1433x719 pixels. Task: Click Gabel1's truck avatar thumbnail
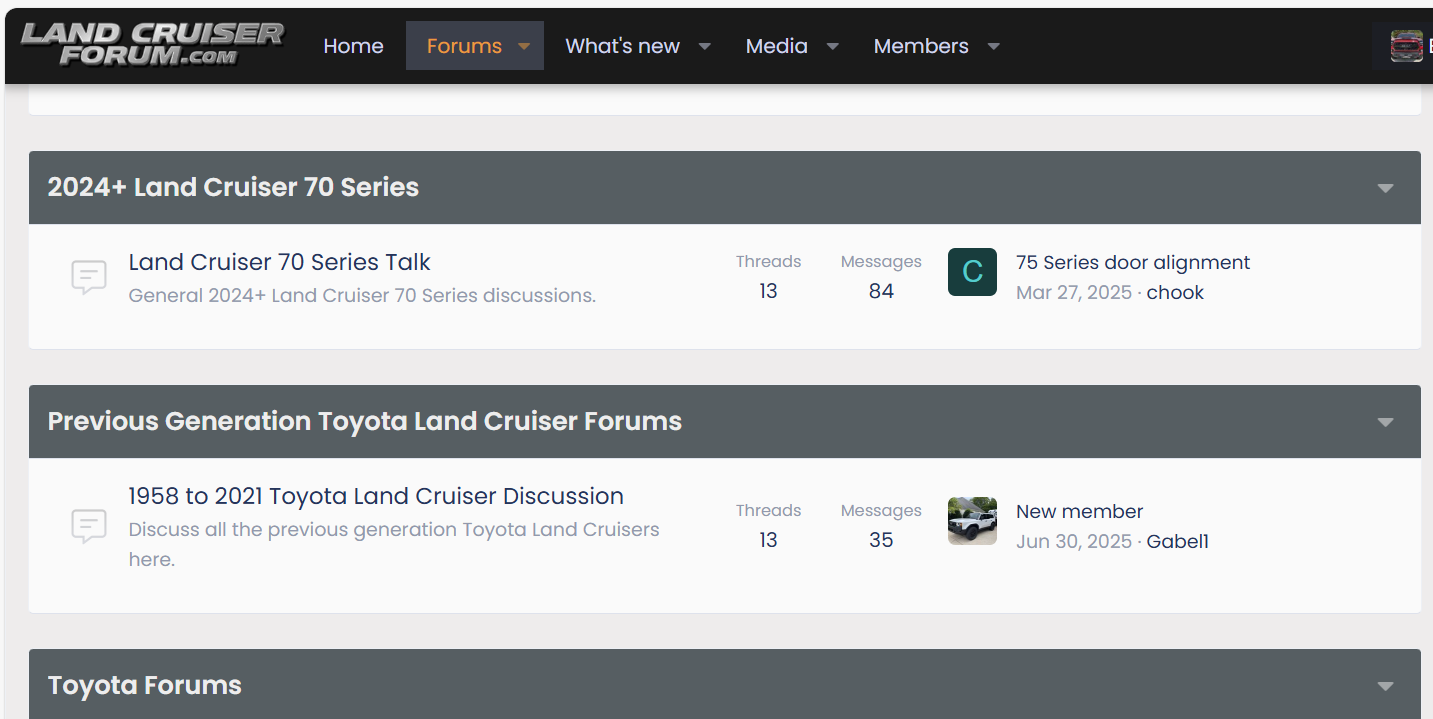point(972,521)
